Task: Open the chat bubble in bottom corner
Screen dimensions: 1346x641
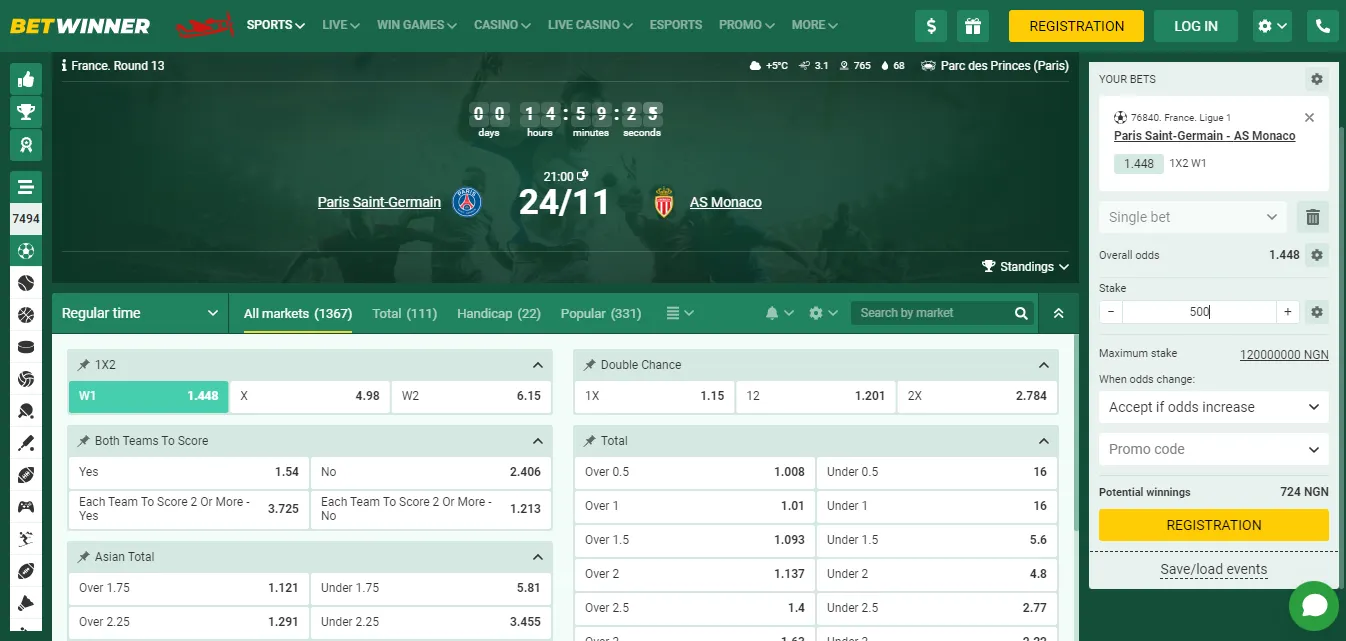Action: (1313, 606)
